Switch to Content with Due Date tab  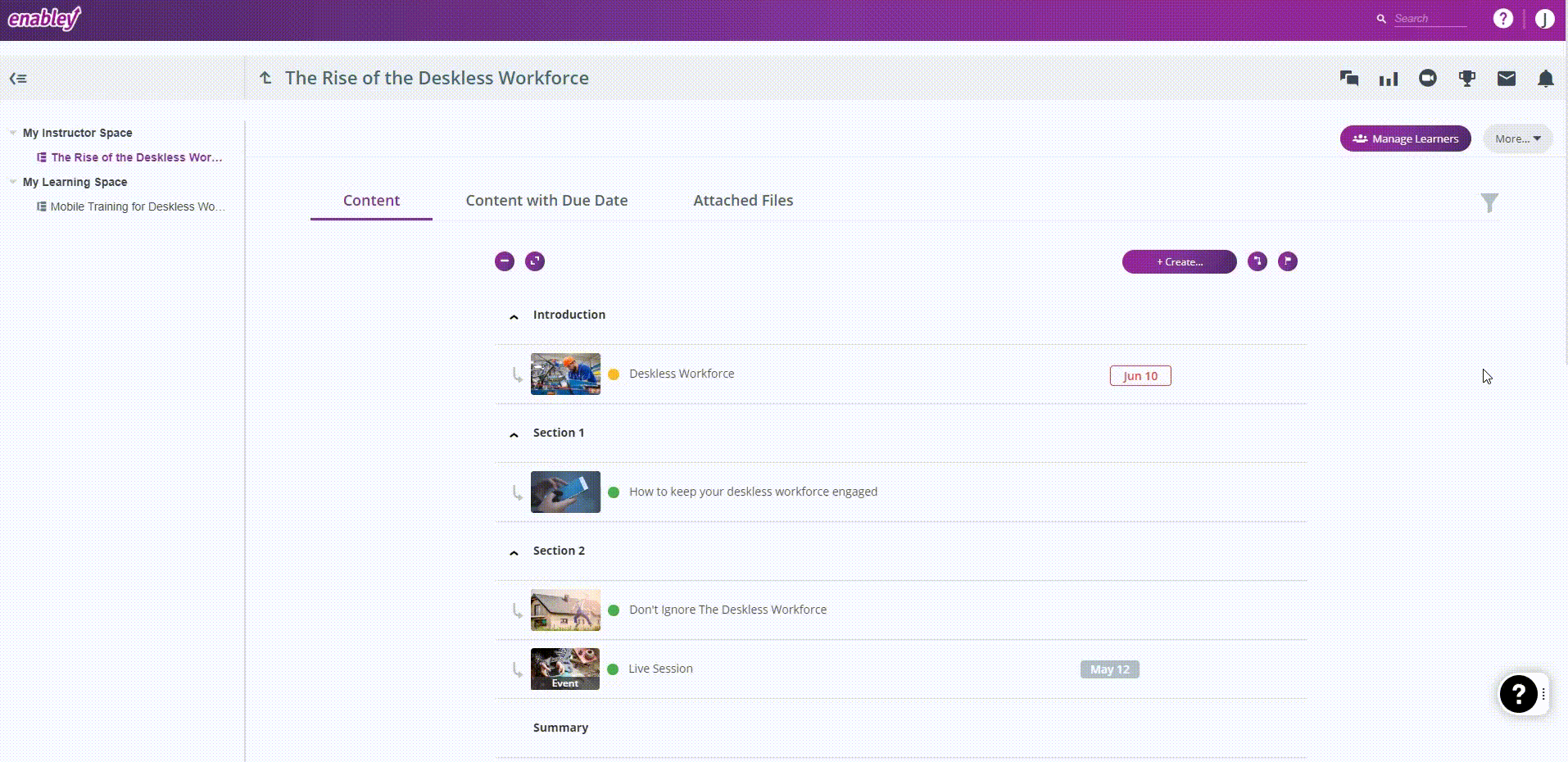[546, 201]
